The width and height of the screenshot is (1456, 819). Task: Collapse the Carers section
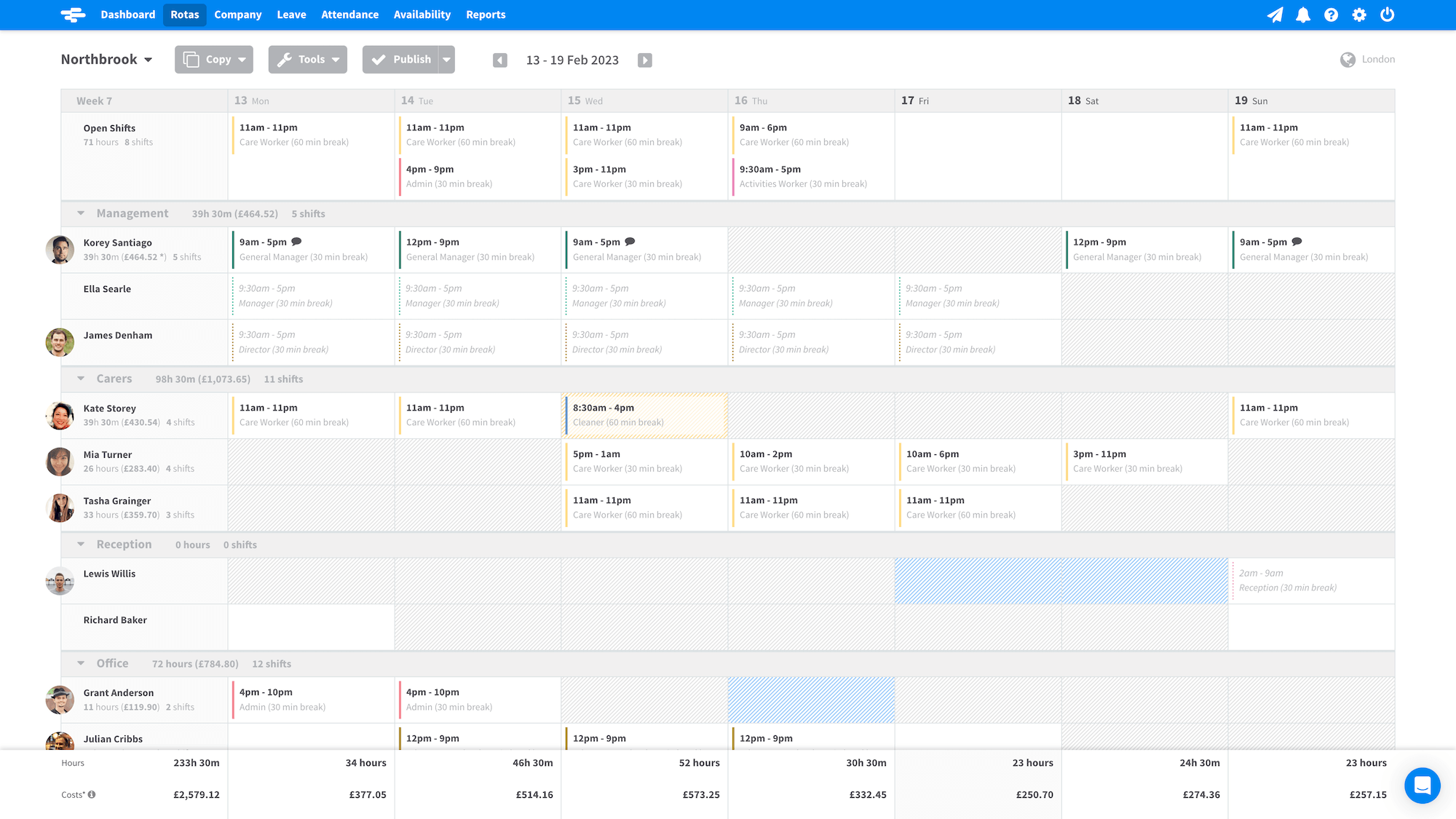(81, 379)
